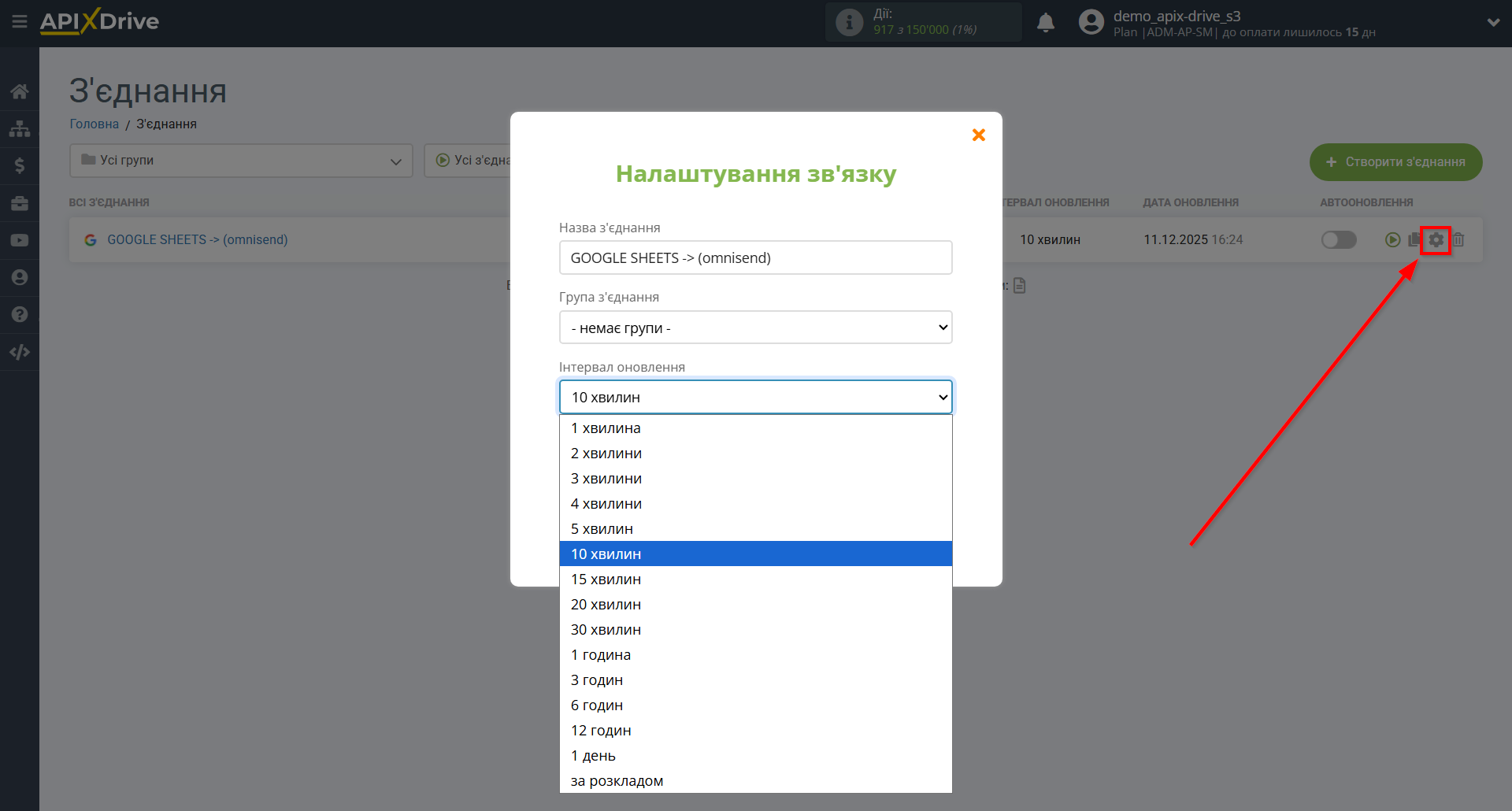The height and width of the screenshot is (811, 1512).
Task: Select the 'GOOGLE SHEETS -> (omnisend)' name field
Action: click(x=755, y=257)
